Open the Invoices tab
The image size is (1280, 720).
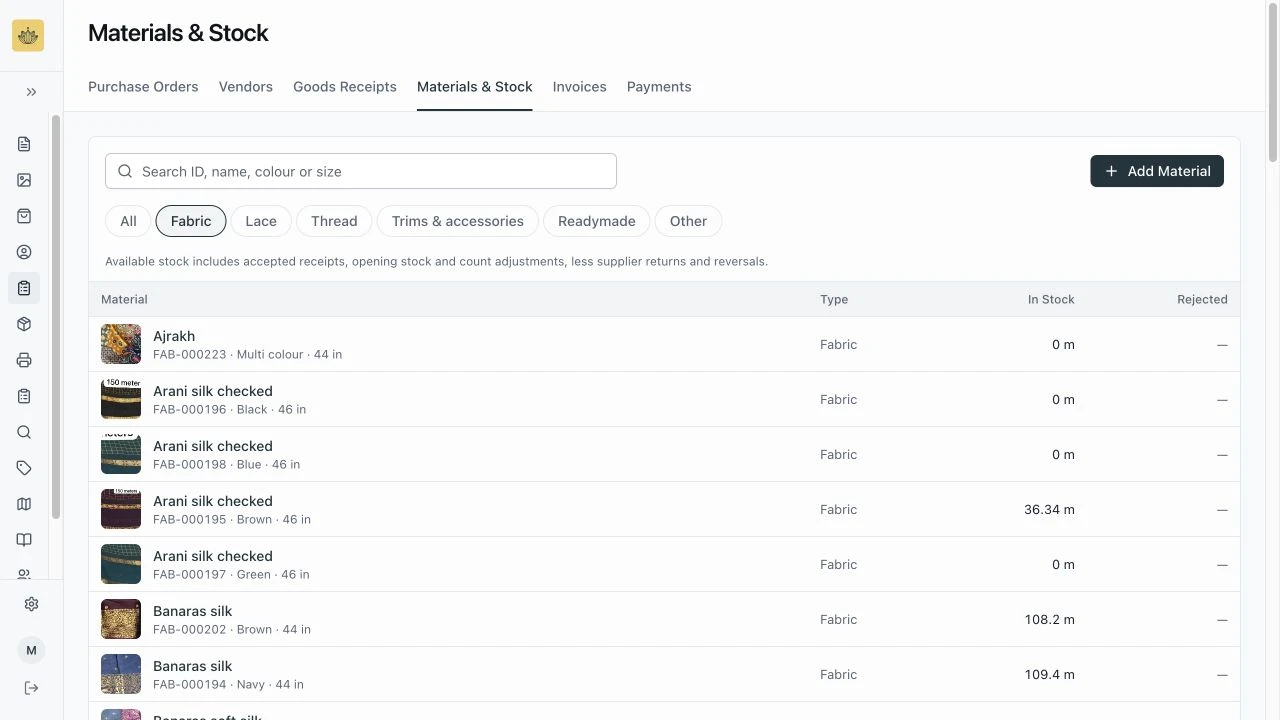[x=580, y=87]
